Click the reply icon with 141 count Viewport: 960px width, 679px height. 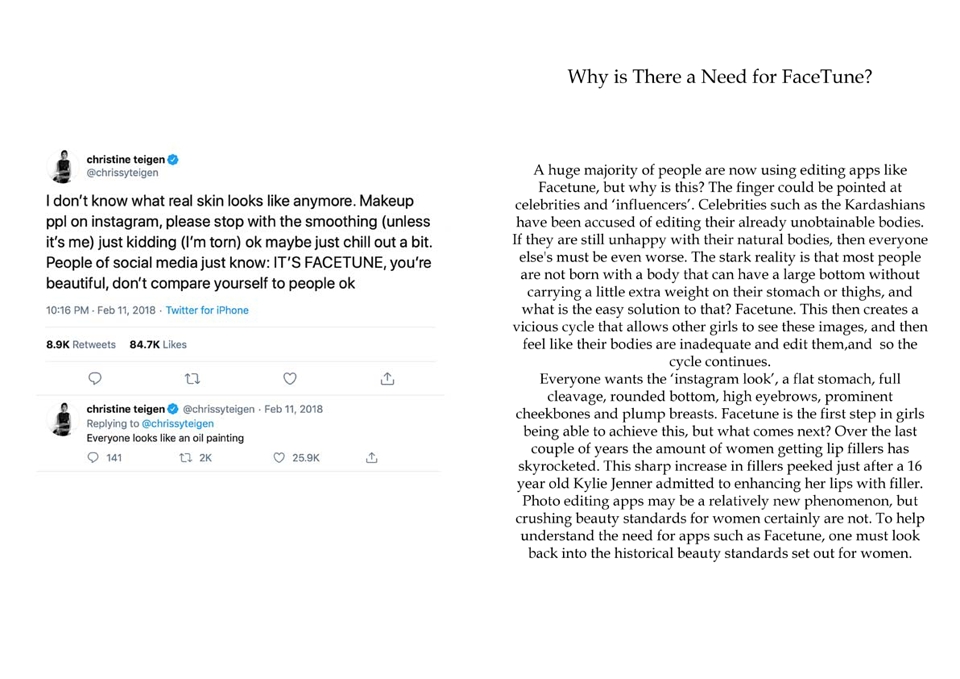tap(93, 457)
